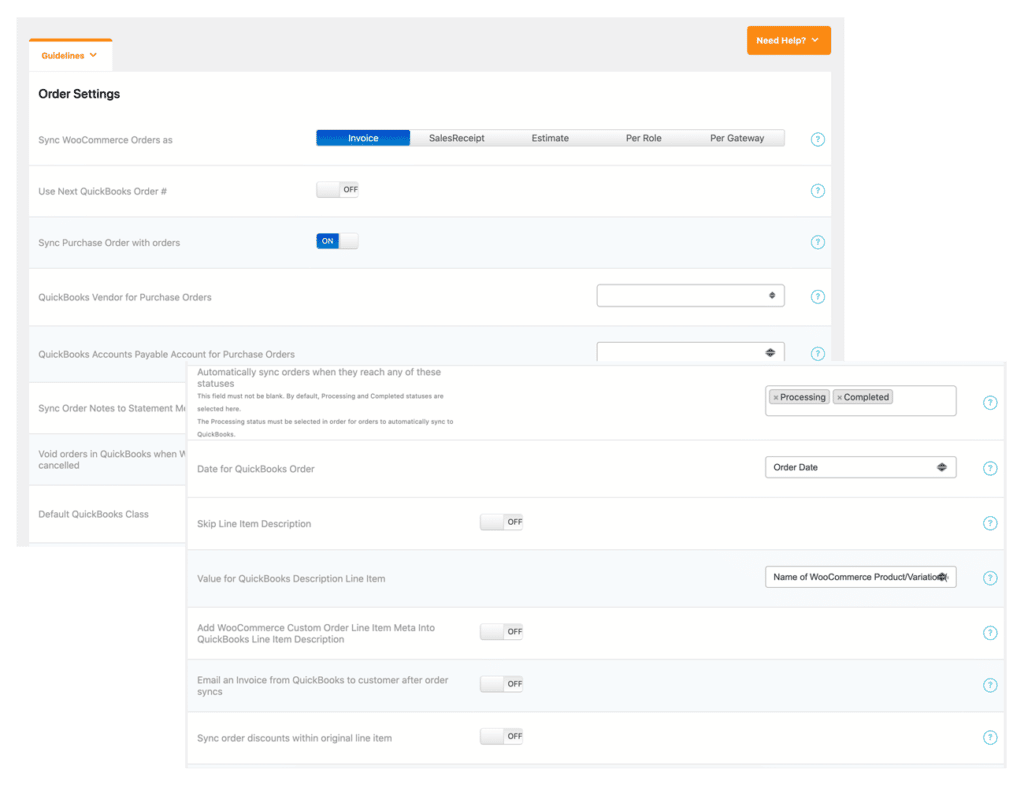Select Estimate as order sync type
This screenshot has width=1024, height=788.
point(550,138)
